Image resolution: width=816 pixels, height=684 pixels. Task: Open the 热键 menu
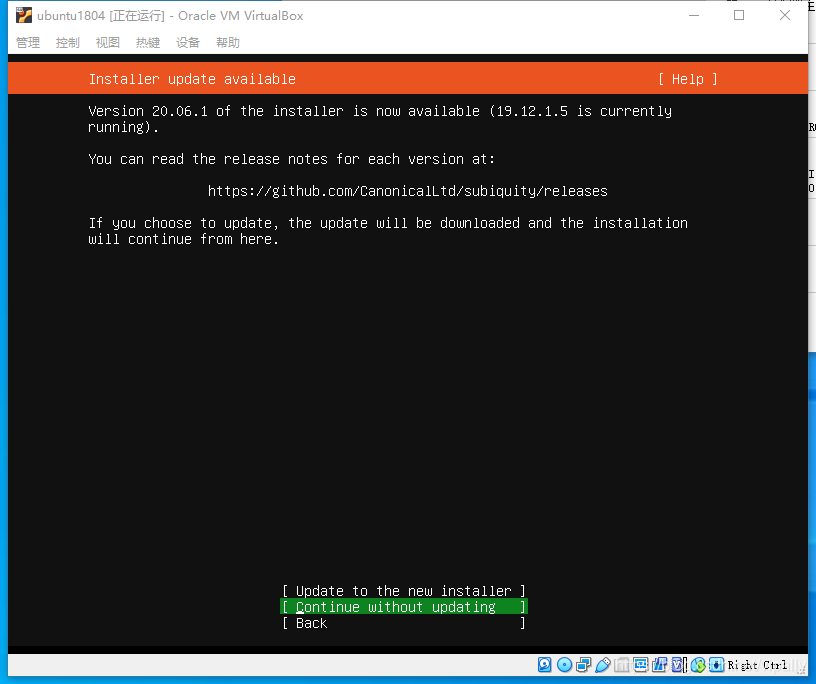pos(148,43)
